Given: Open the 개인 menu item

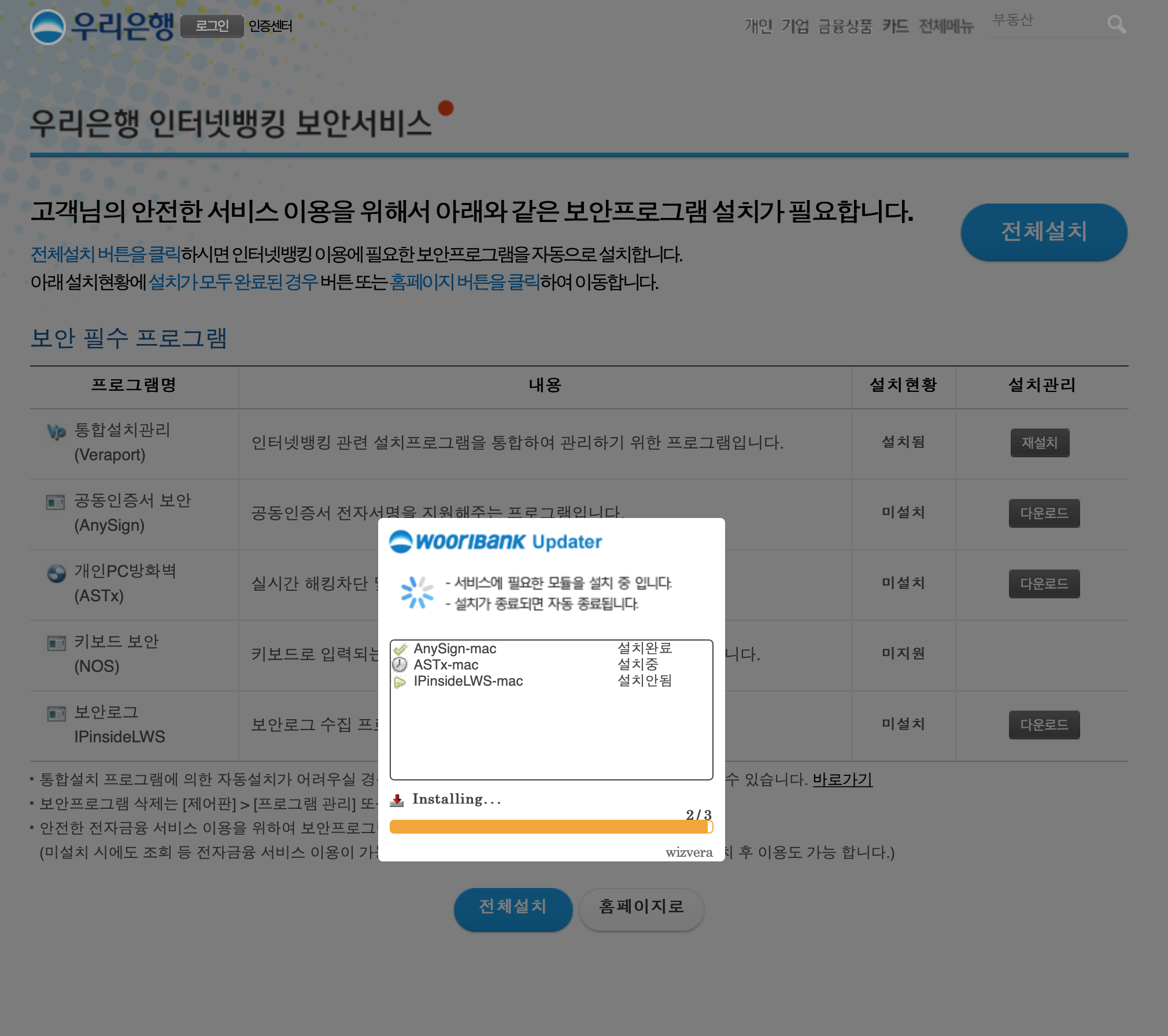Looking at the screenshot, I should pos(758,26).
